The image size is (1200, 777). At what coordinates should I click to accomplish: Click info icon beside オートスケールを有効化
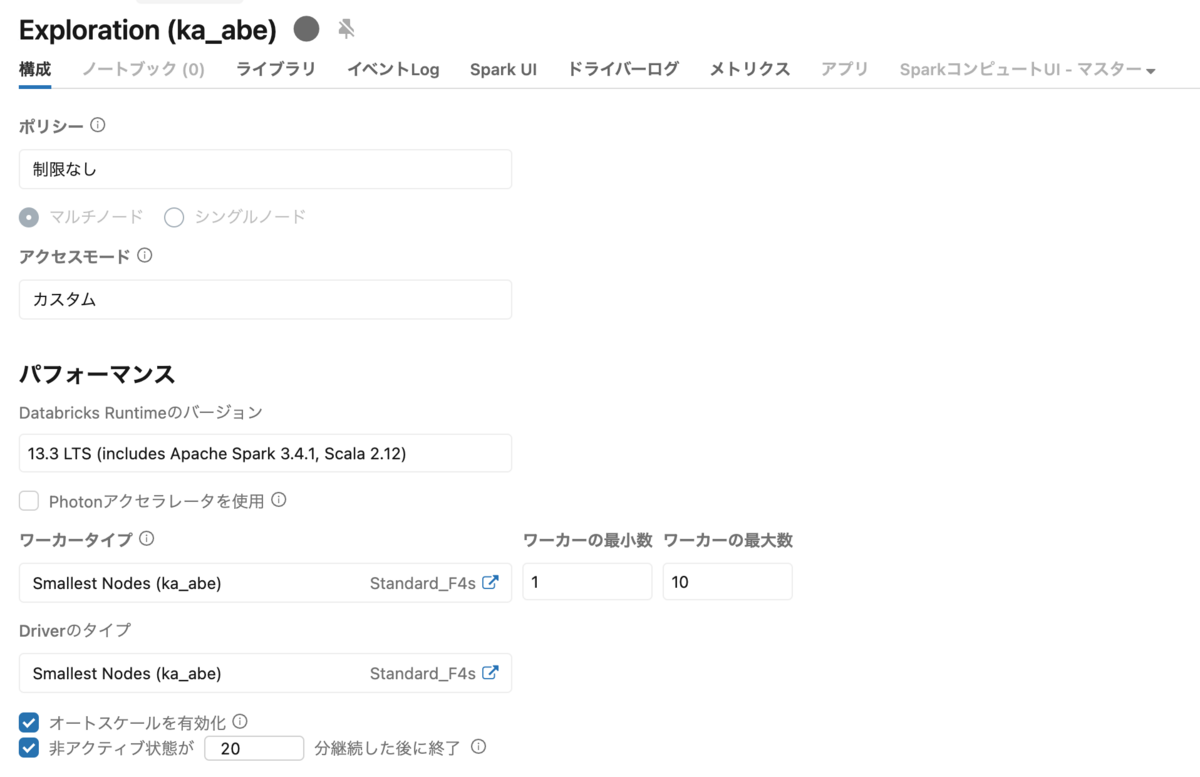[x=240, y=721]
